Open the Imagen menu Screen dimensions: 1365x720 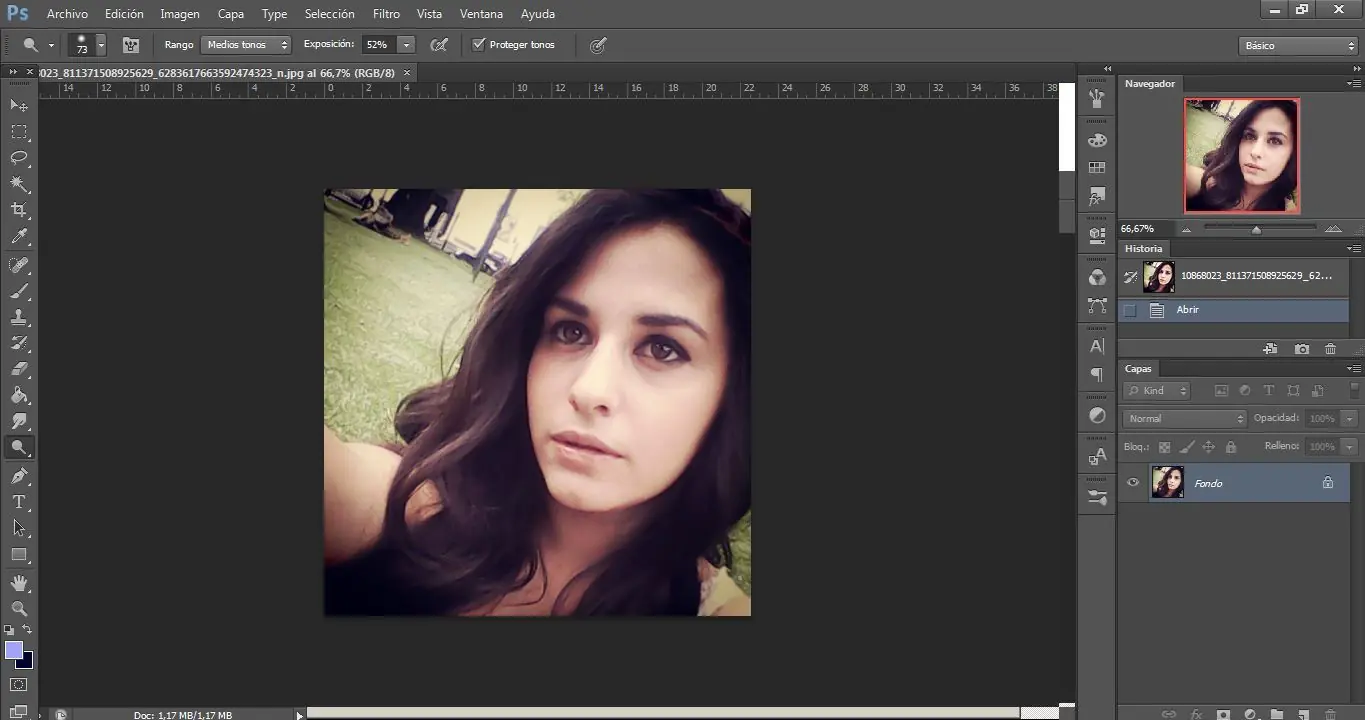tap(180, 14)
